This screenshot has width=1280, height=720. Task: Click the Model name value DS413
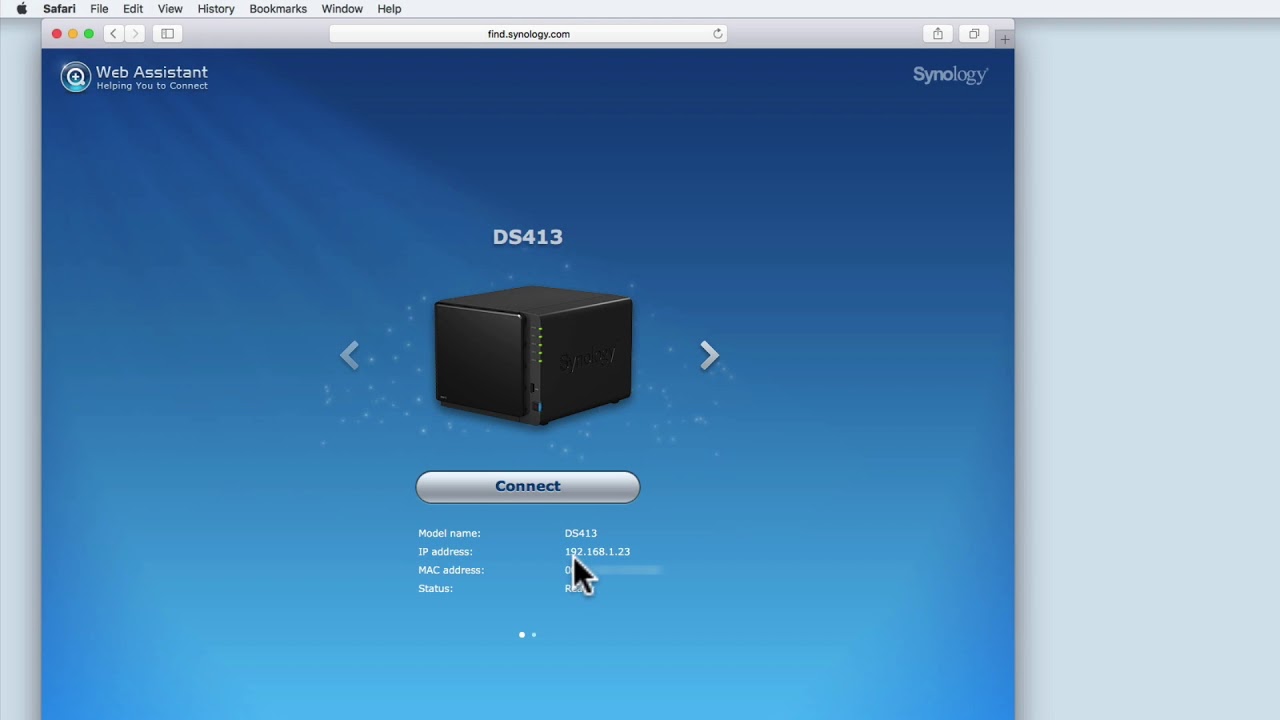click(x=580, y=534)
